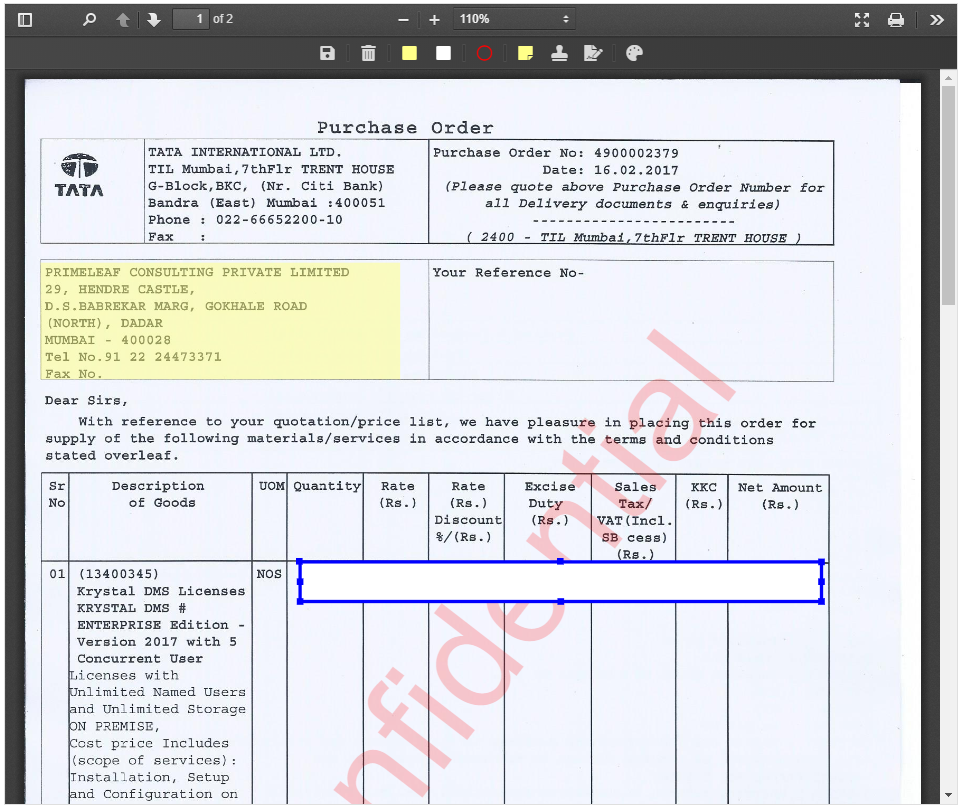Click the vertical scrollbar thumb
The width and height of the screenshot is (964, 810).
(x=949, y=194)
